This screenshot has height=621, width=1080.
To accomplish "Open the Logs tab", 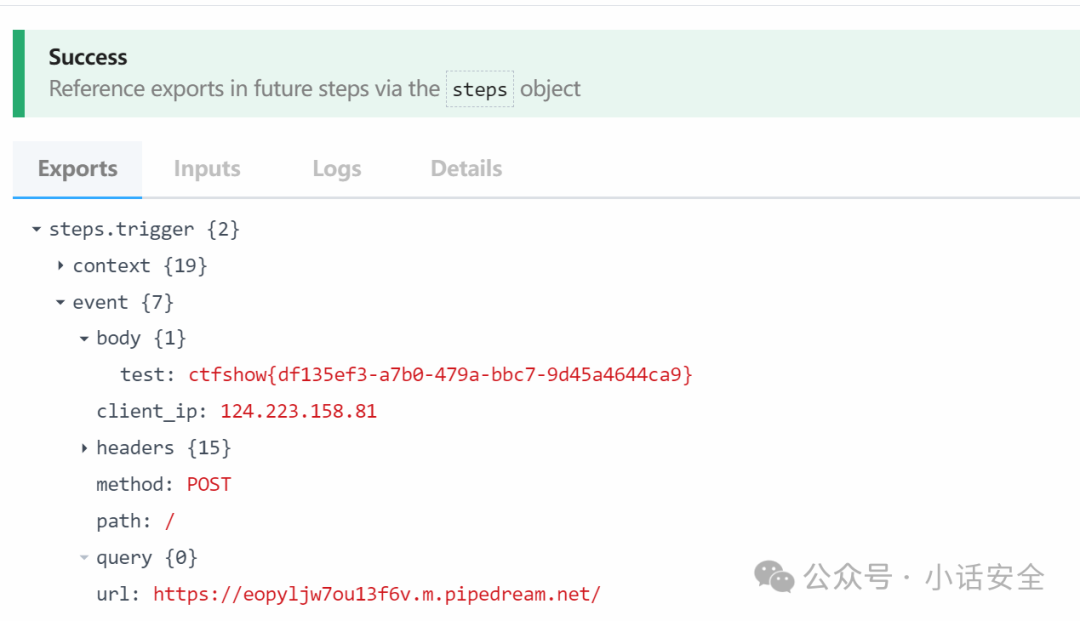I will 337,169.
